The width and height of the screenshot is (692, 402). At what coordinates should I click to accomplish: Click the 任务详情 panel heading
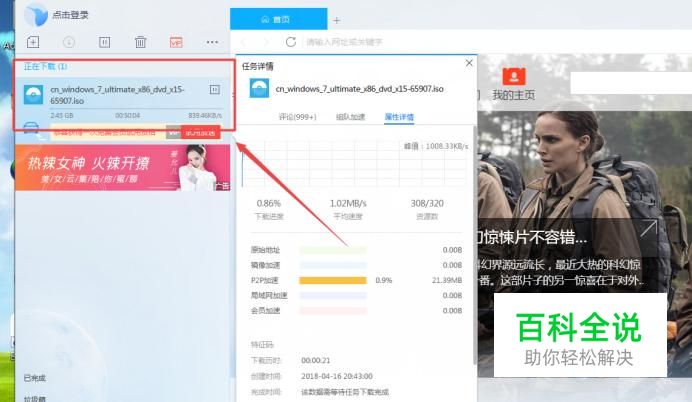(x=258, y=66)
